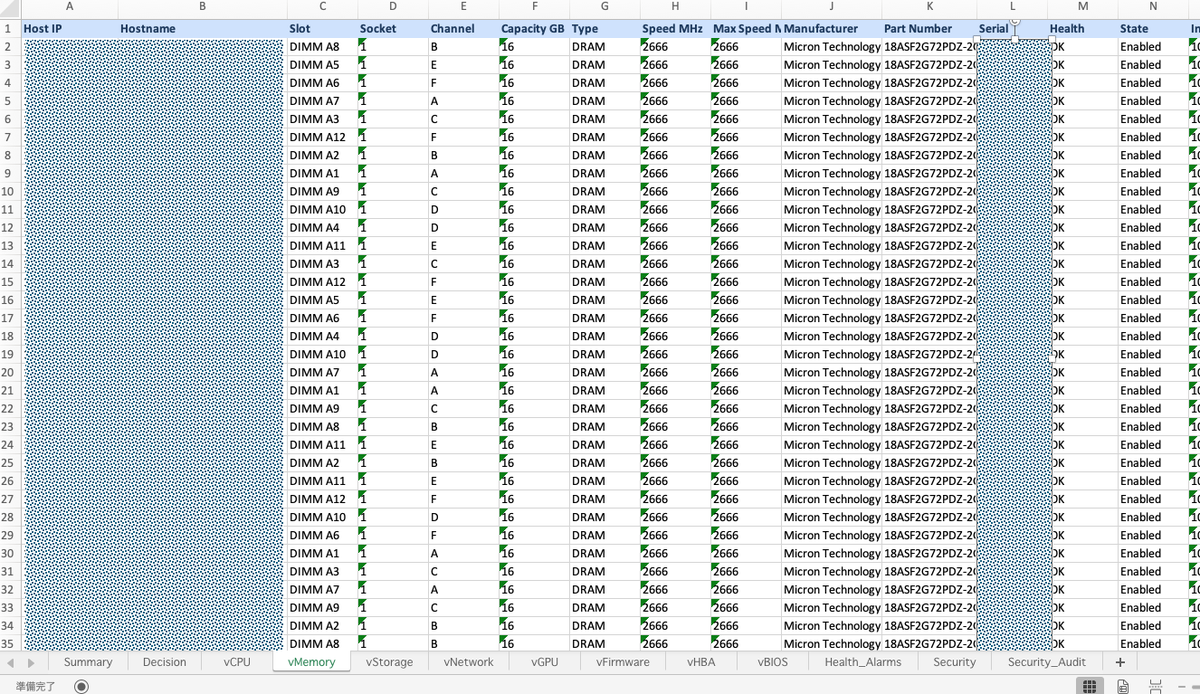Image resolution: width=1200 pixels, height=694 pixels.
Task: Switch to Normal view icon
Action: coord(1089,686)
